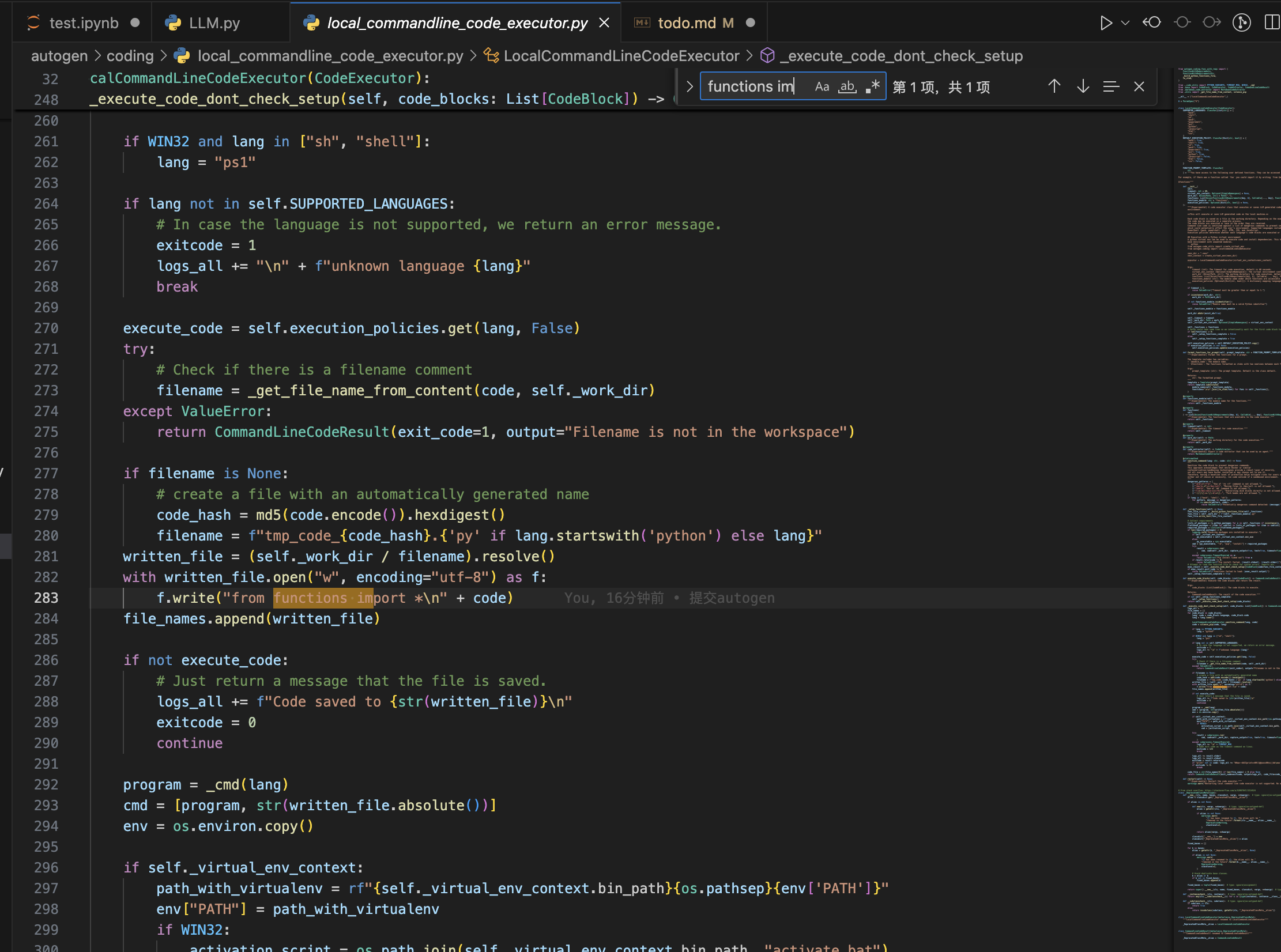Viewport: 1281px width, 952px height.
Task: Click the method cube icon in breadcrumb
Action: [x=767, y=55]
